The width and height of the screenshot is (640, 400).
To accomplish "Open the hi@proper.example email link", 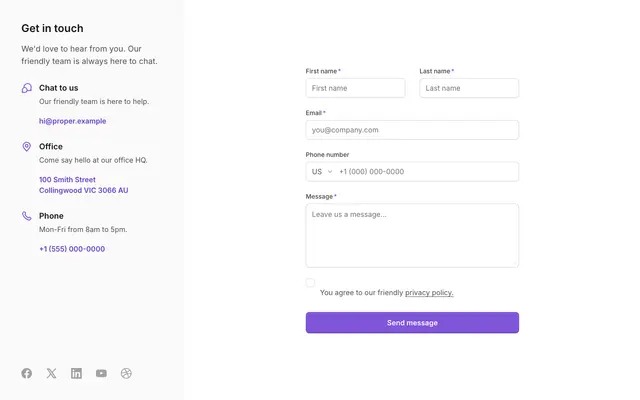I will coord(73,121).
